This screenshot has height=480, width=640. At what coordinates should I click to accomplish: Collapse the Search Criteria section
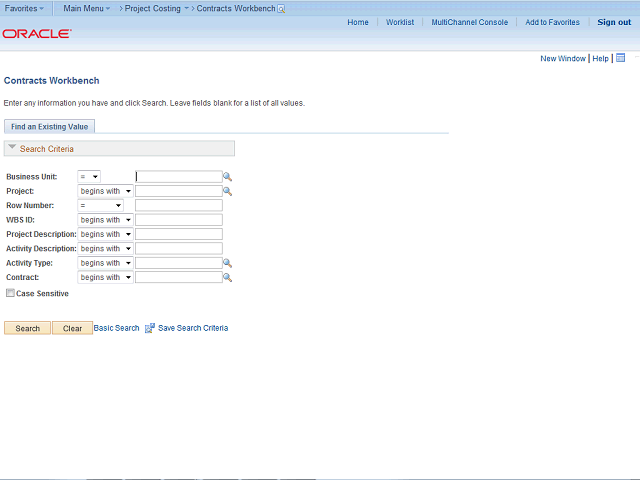[x=12, y=147]
